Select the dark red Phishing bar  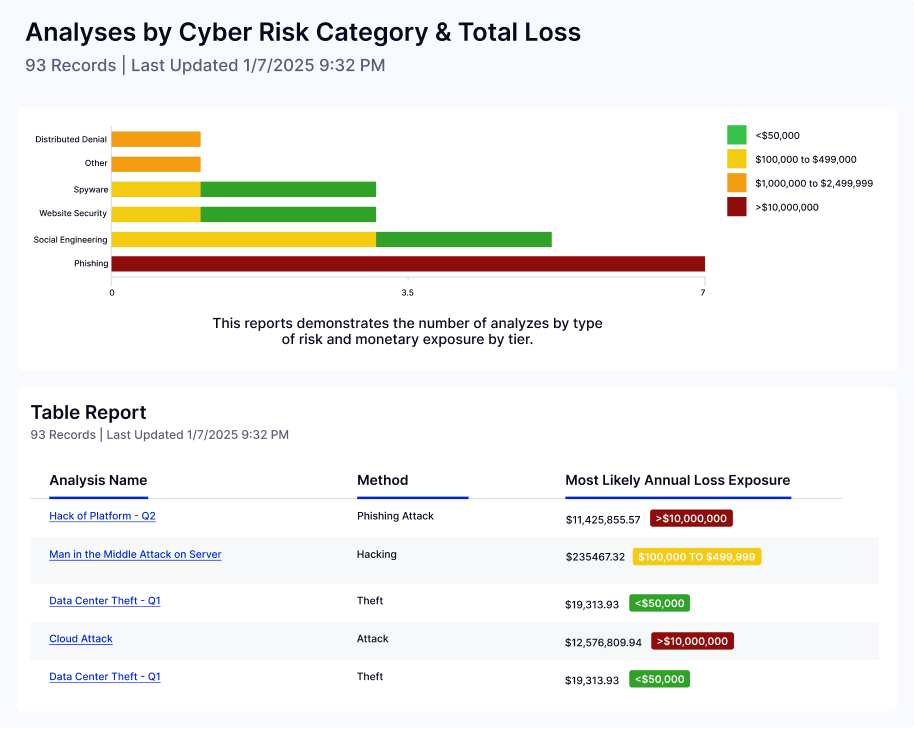click(408, 264)
